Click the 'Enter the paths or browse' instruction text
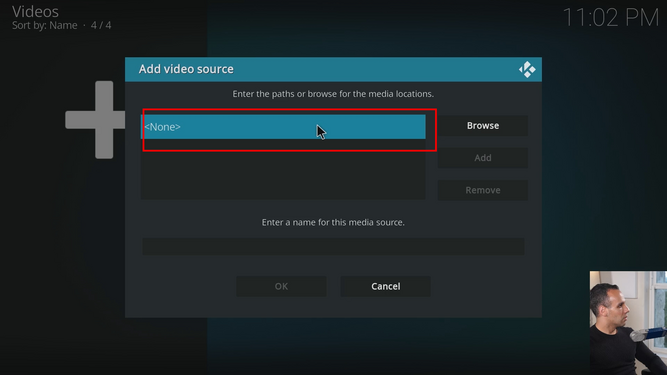The height and width of the screenshot is (375, 667). pos(333,94)
